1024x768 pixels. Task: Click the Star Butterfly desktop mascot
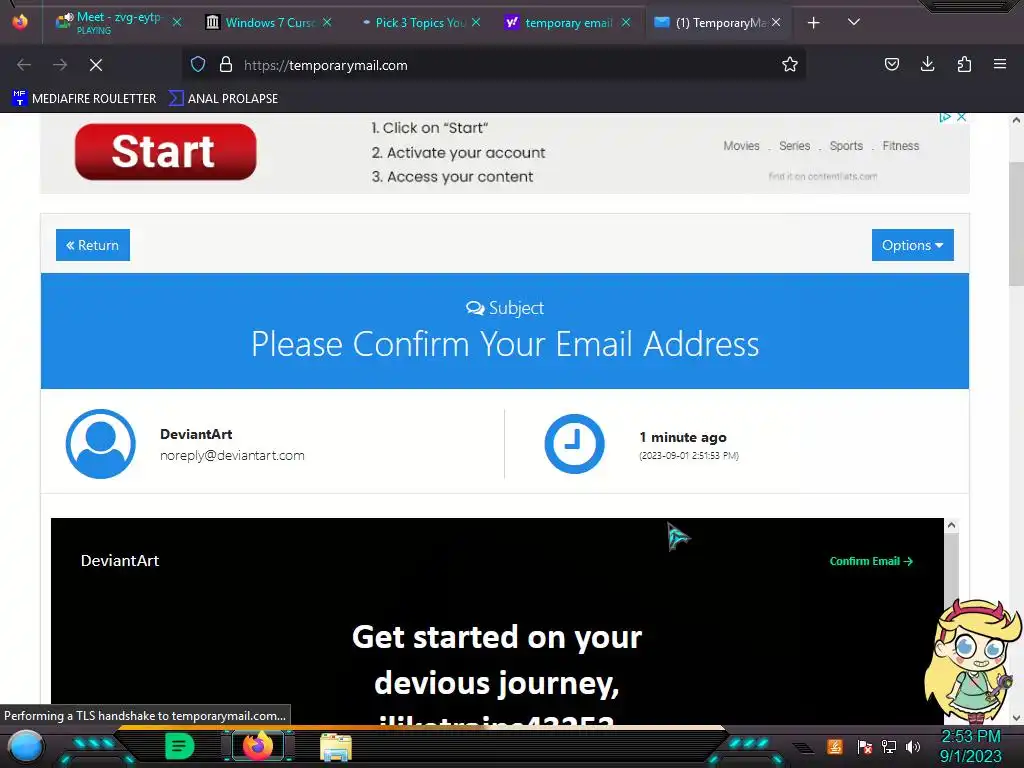[x=972, y=662]
